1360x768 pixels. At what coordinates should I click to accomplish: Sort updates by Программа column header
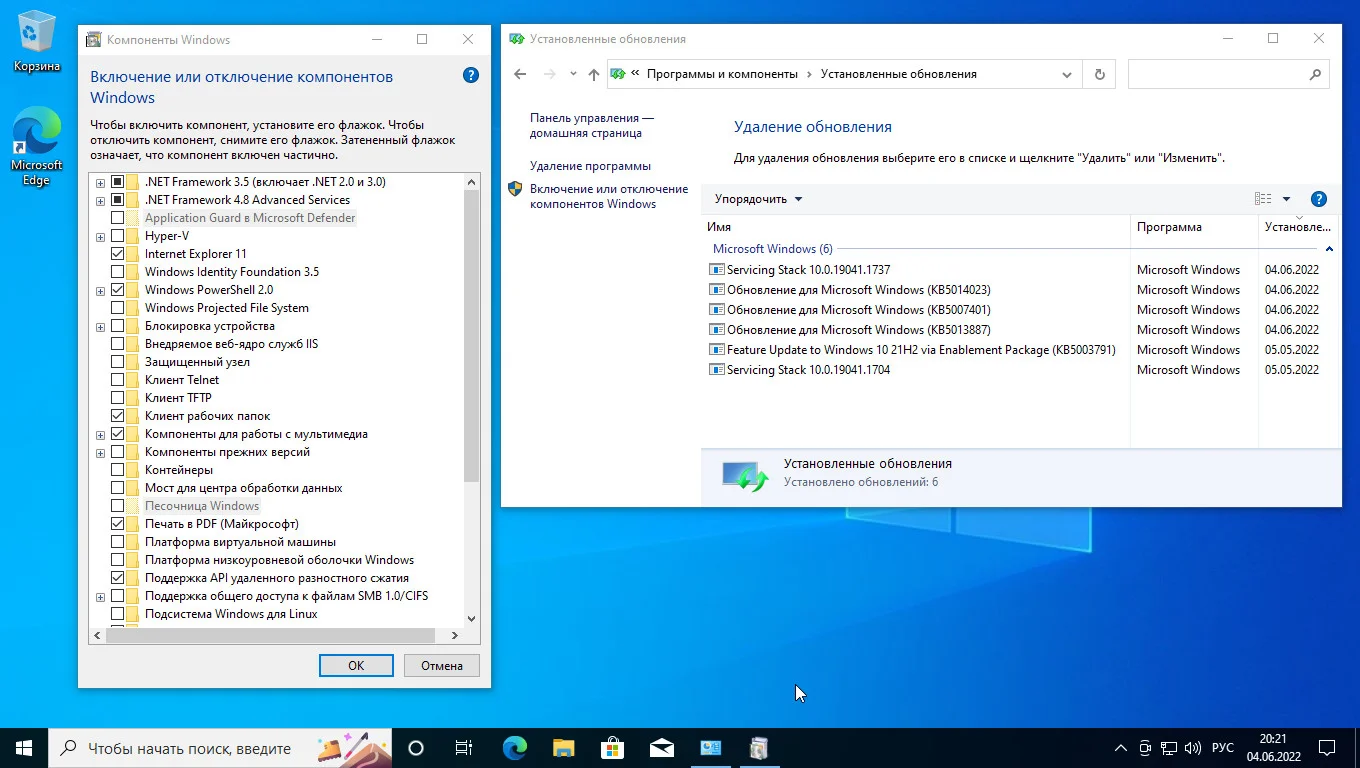click(x=1194, y=227)
